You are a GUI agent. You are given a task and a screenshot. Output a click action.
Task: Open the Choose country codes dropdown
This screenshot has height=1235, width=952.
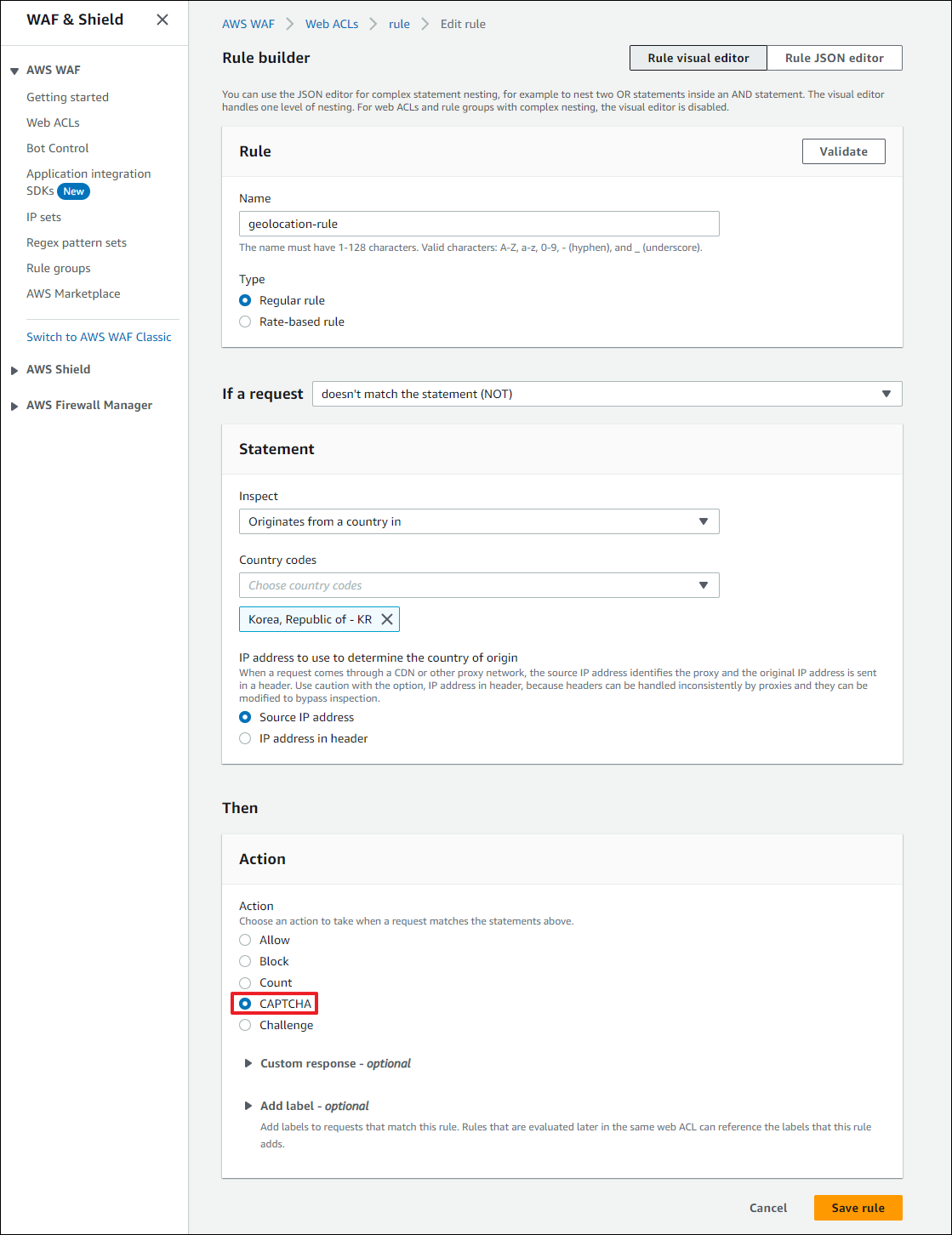point(479,585)
